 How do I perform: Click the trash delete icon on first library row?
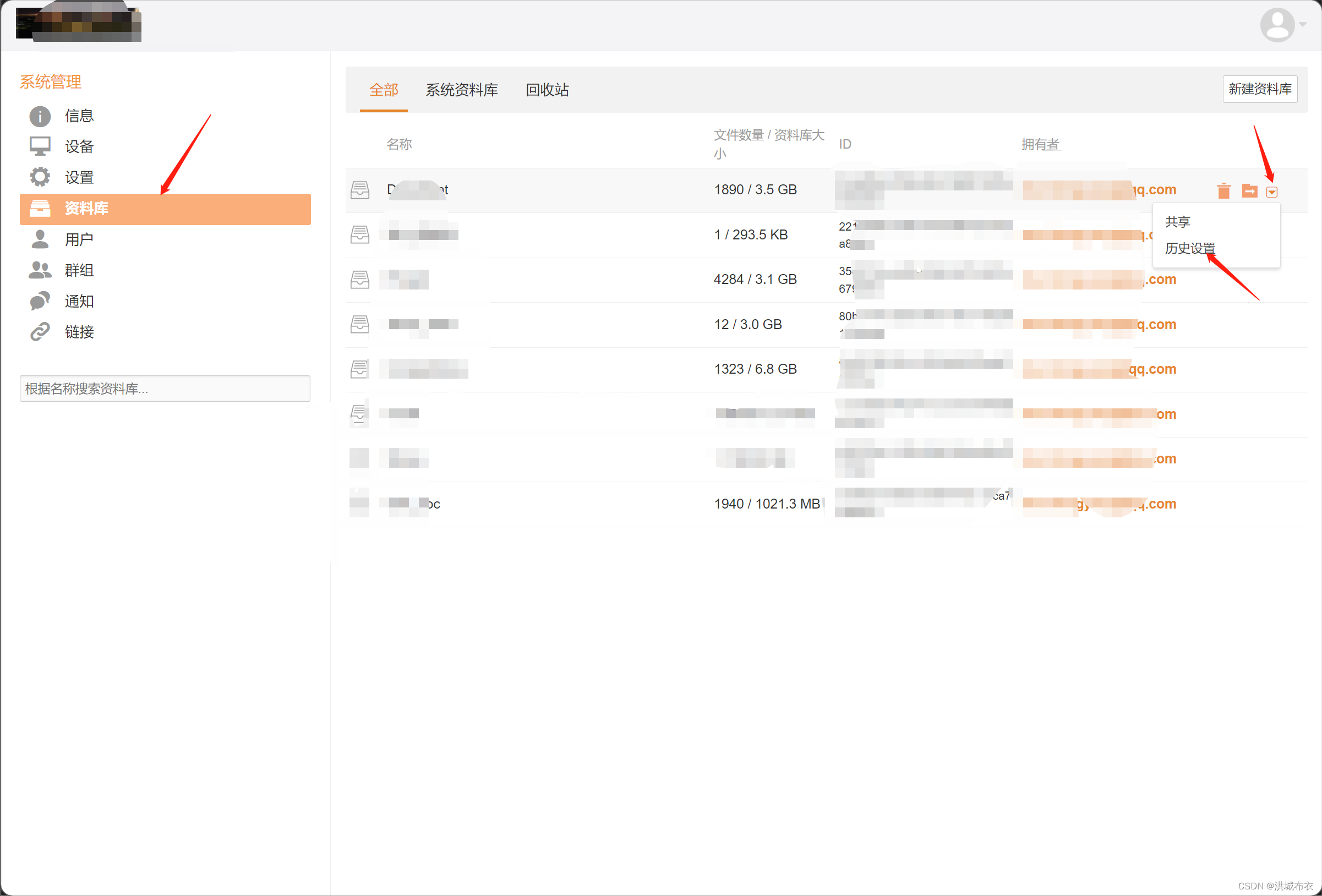(x=1223, y=190)
